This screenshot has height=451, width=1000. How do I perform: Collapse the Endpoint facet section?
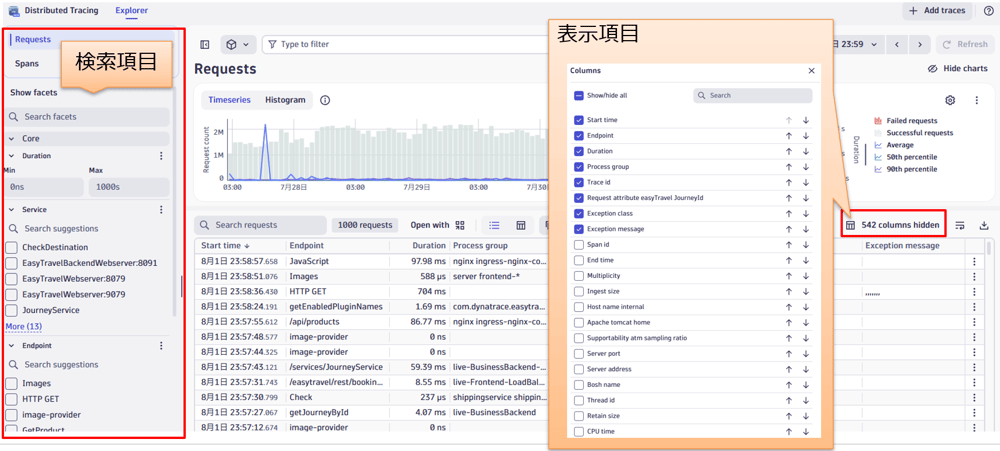click(12, 346)
